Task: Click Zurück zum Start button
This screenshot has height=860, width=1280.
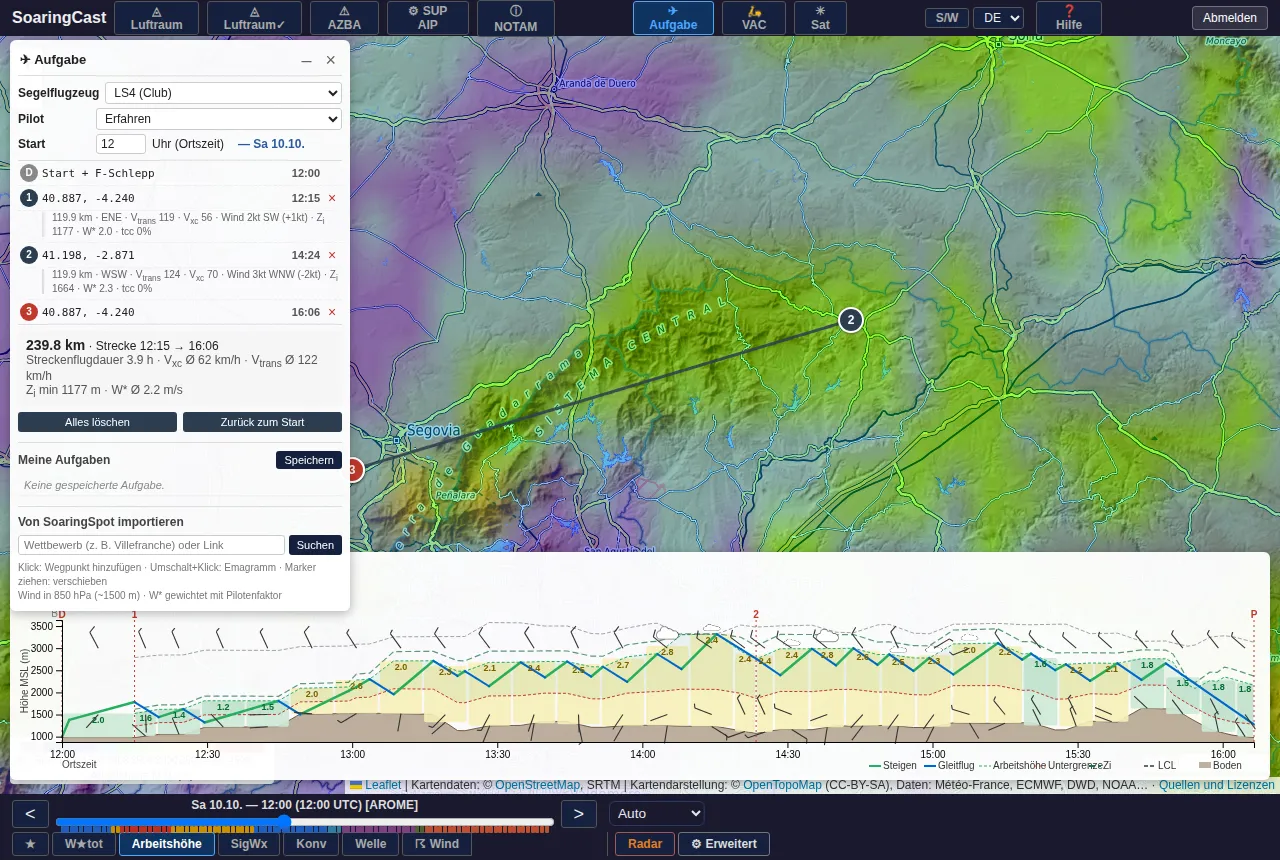Action: 262,422
